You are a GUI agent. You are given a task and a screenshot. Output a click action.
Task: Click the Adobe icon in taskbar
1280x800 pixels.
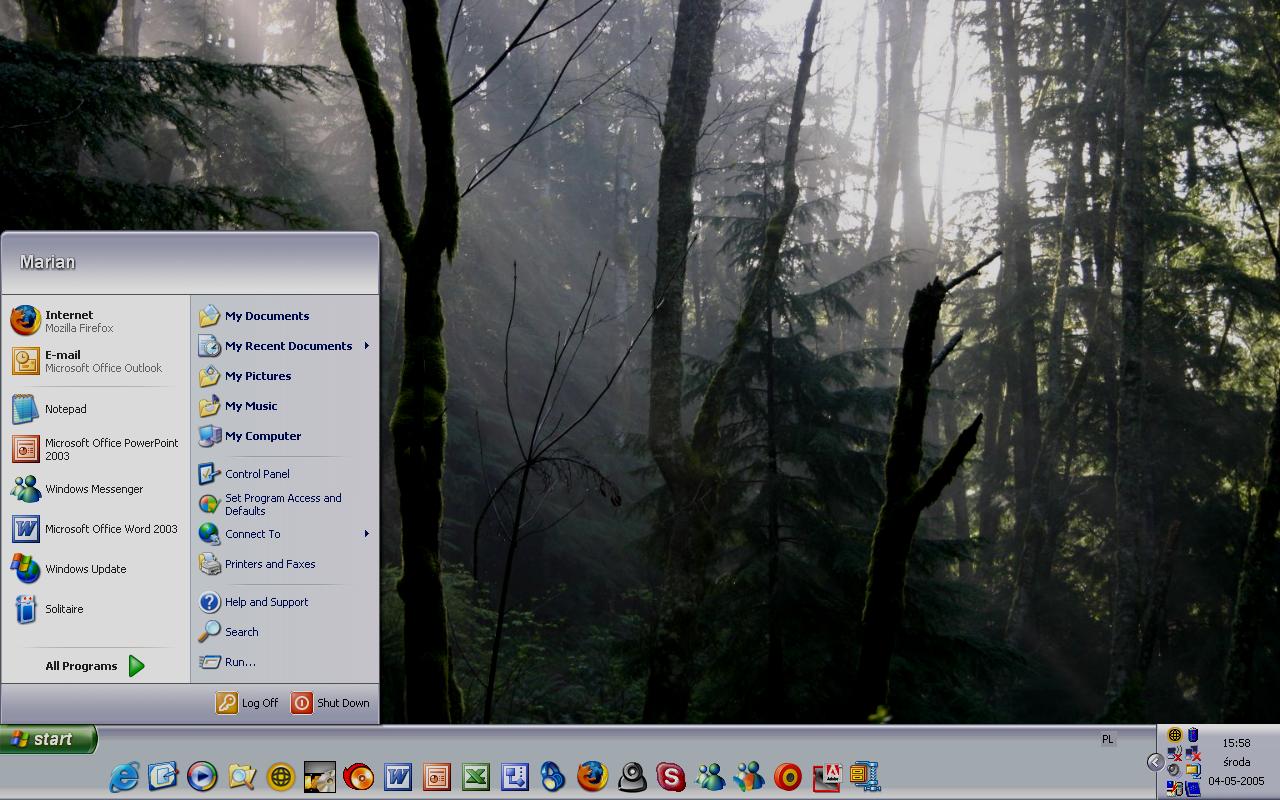click(827, 777)
